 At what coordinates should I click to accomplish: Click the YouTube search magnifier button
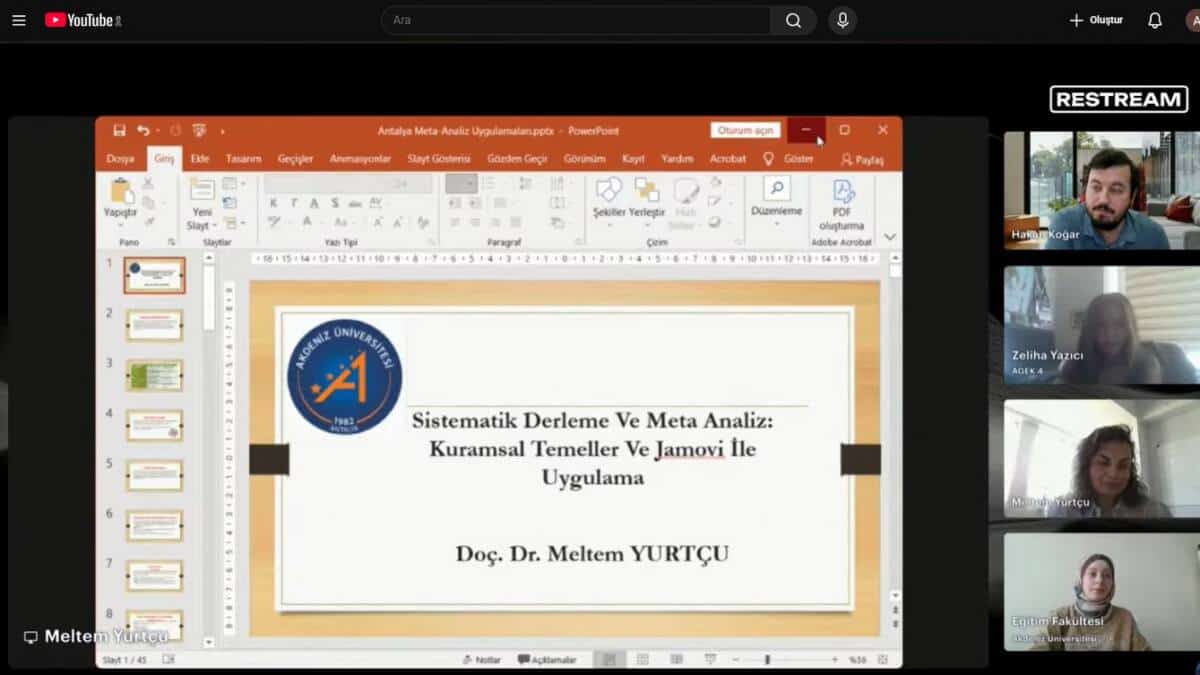[793, 20]
